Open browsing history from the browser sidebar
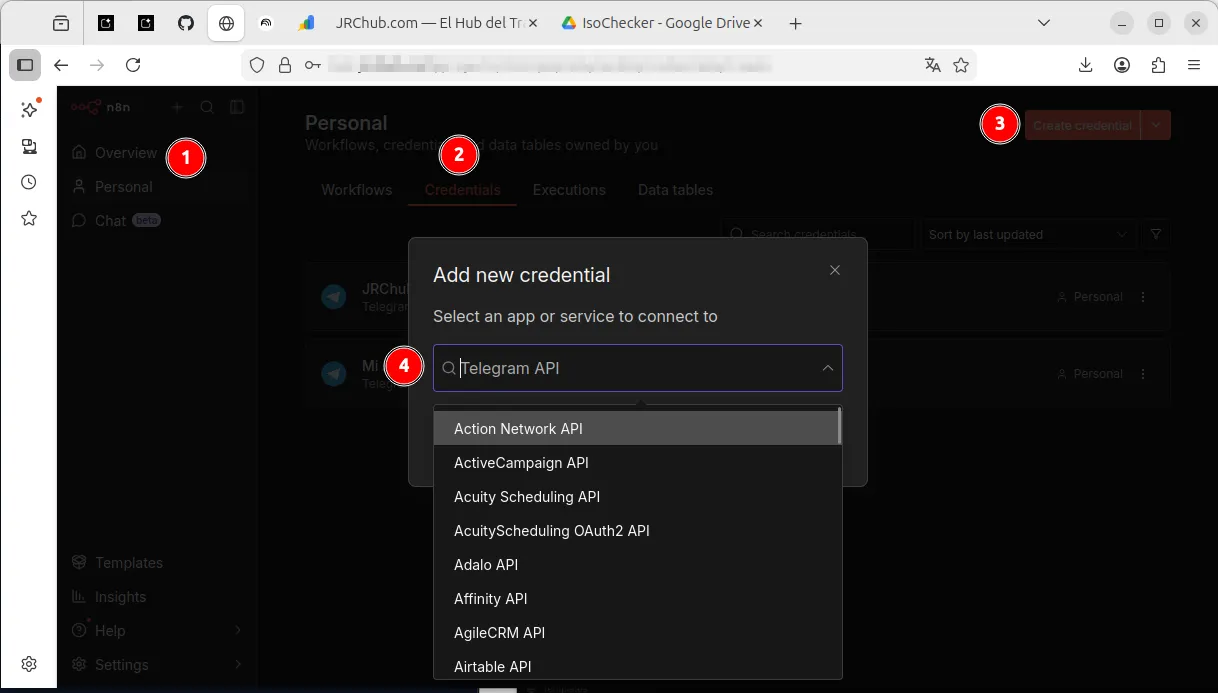 29,182
